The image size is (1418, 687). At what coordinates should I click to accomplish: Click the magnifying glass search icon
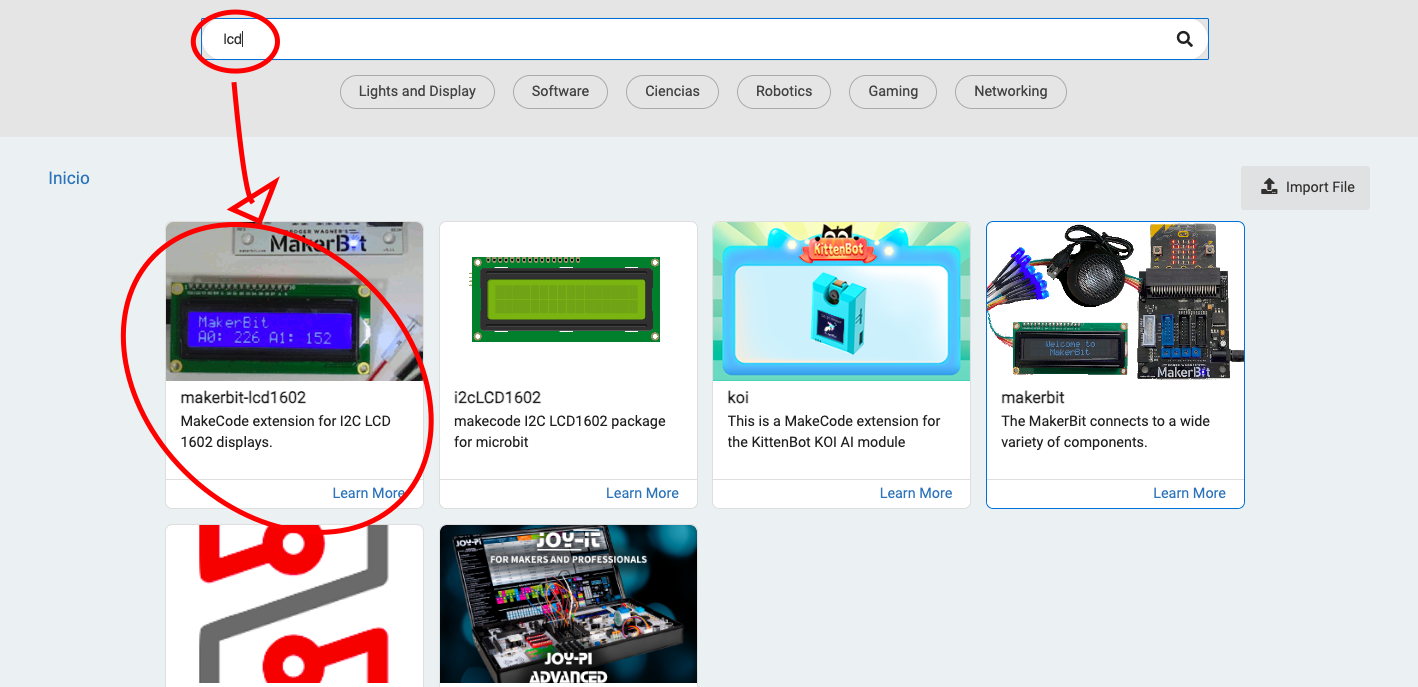1184,39
